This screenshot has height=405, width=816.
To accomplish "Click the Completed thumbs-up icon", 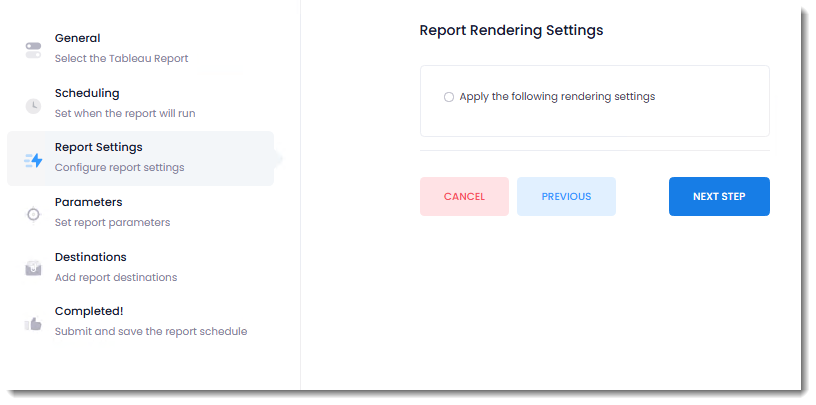I will point(33,323).
